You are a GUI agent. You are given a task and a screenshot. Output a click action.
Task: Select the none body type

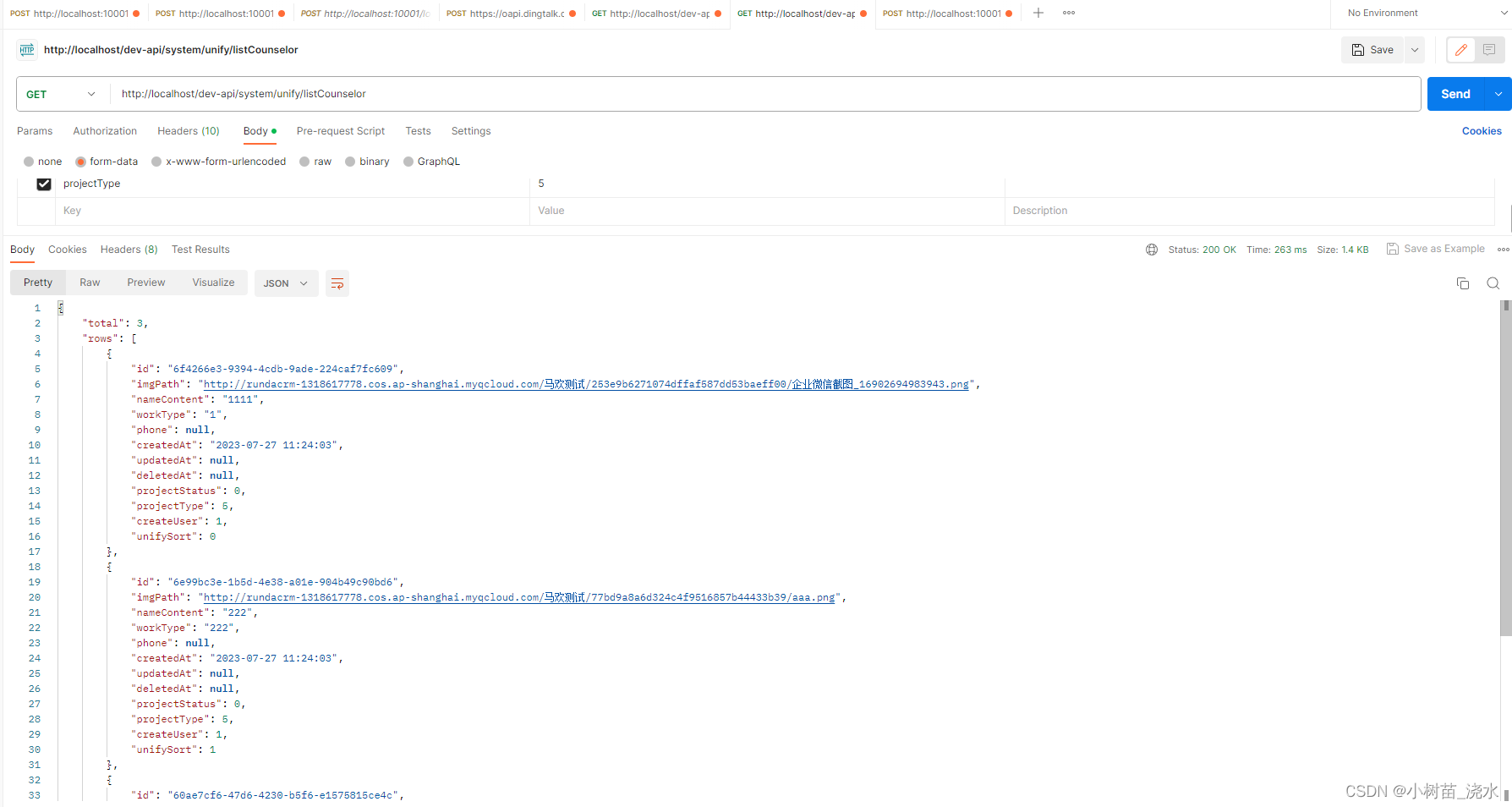[x=29, y=162]
